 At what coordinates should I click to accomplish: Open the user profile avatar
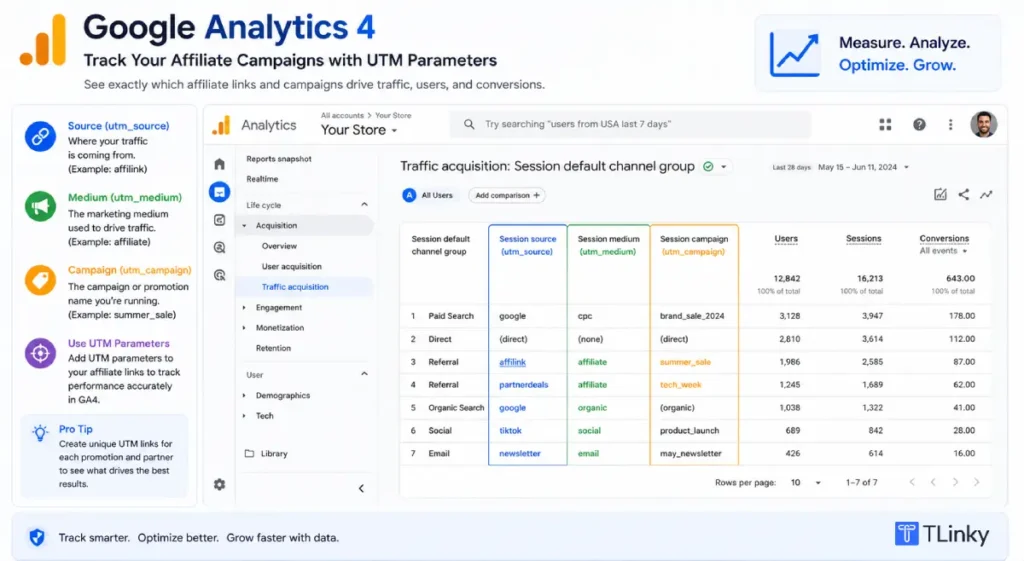(984, 124)
